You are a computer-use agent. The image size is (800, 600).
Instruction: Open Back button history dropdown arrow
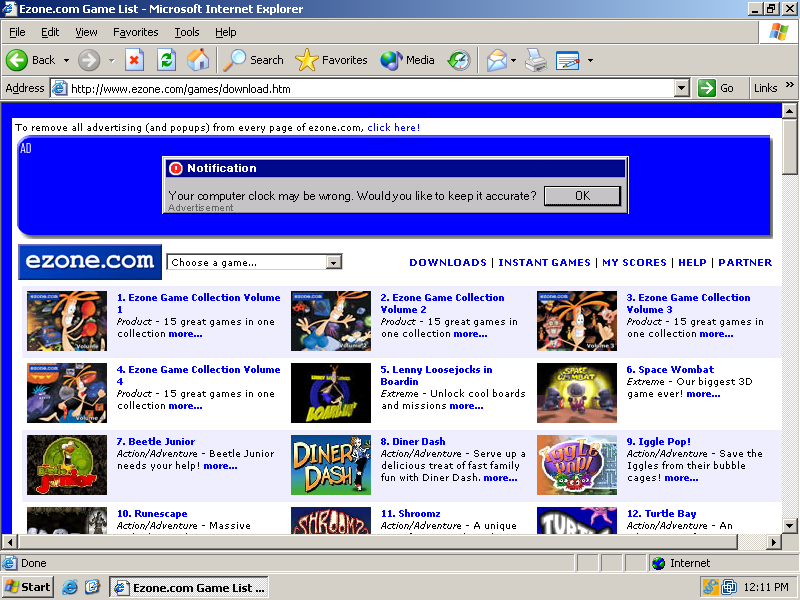pos(66,60)
